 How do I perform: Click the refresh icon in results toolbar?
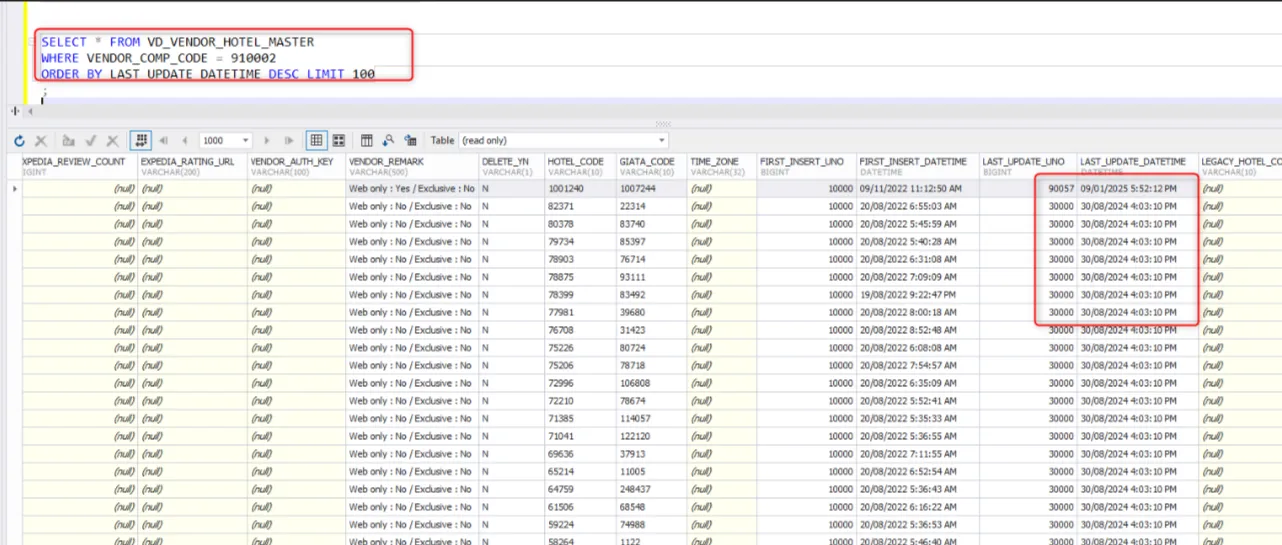[19, 141]
